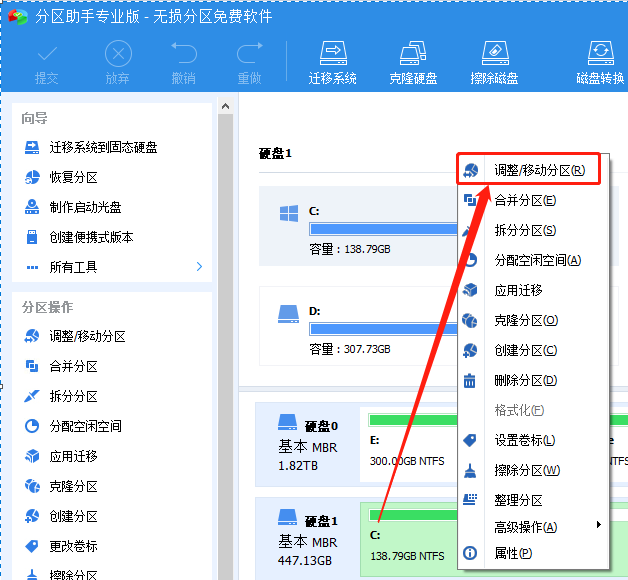This screenshot has height=580, width=628.
Task: Select the E: 300.00GB NTFS partition block
Action: tap(409, 444)
